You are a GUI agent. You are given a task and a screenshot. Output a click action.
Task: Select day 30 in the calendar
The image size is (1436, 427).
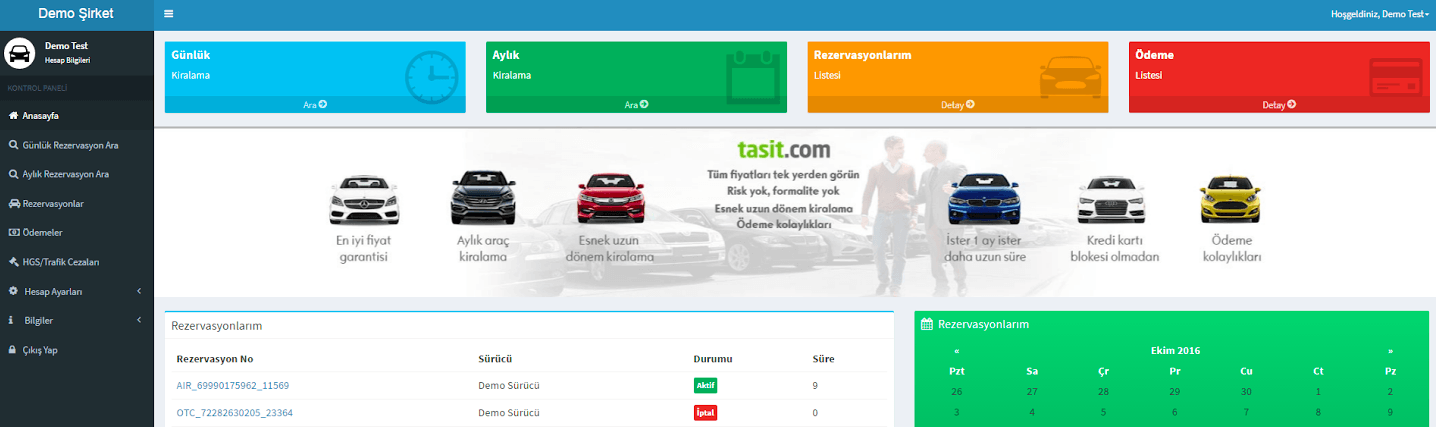(1246, 391)
